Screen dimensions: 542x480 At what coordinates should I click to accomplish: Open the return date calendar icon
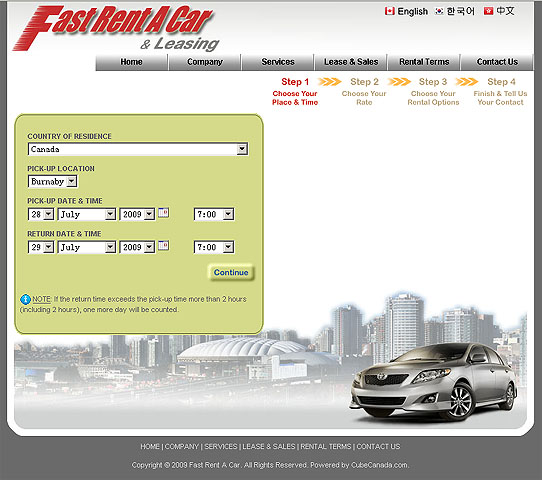pos(163,245)
